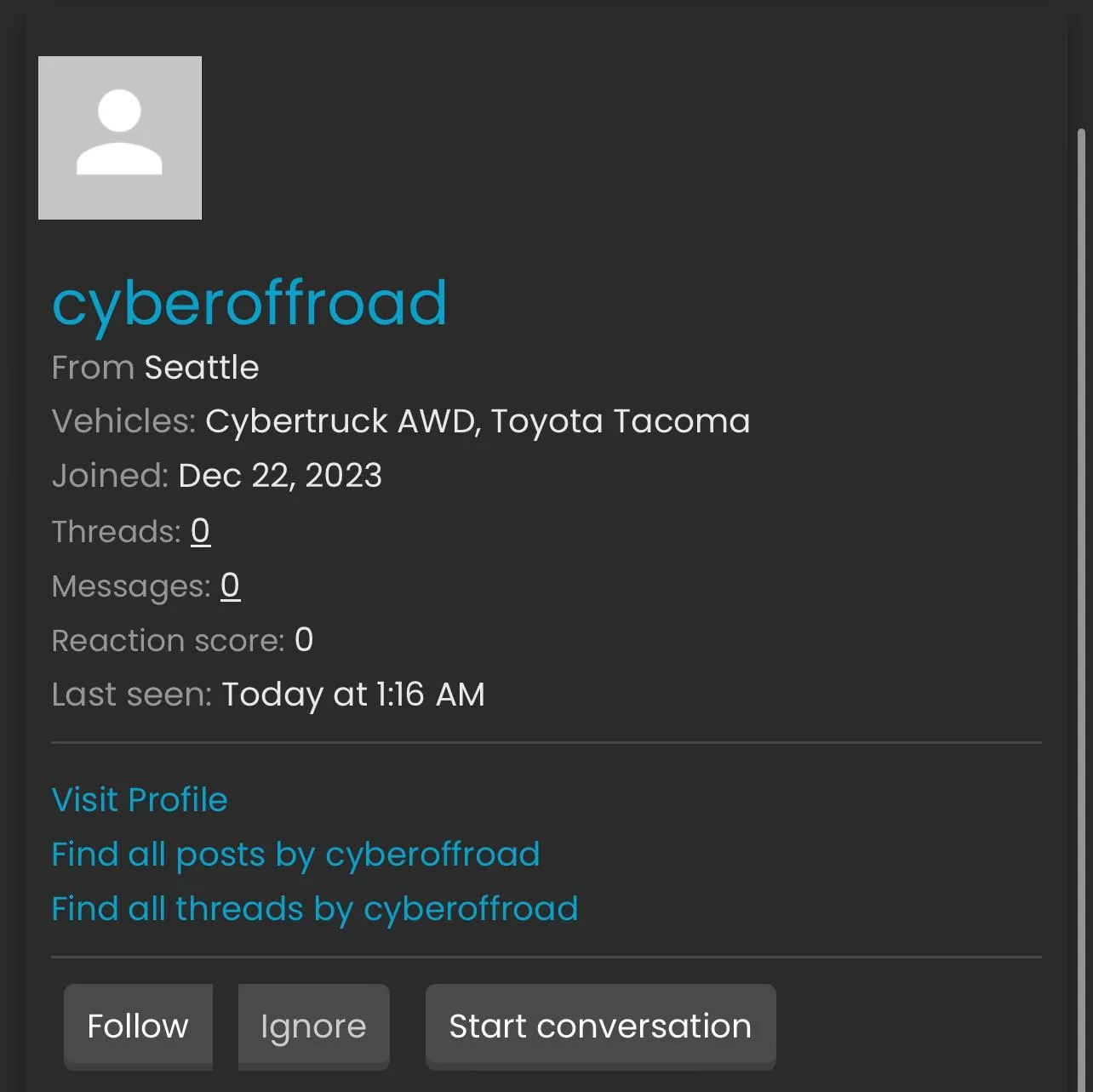Start conversation with cyberoffroad
The width and height of the screenshot is (1093, 1092).
[x=600, y=1026]
